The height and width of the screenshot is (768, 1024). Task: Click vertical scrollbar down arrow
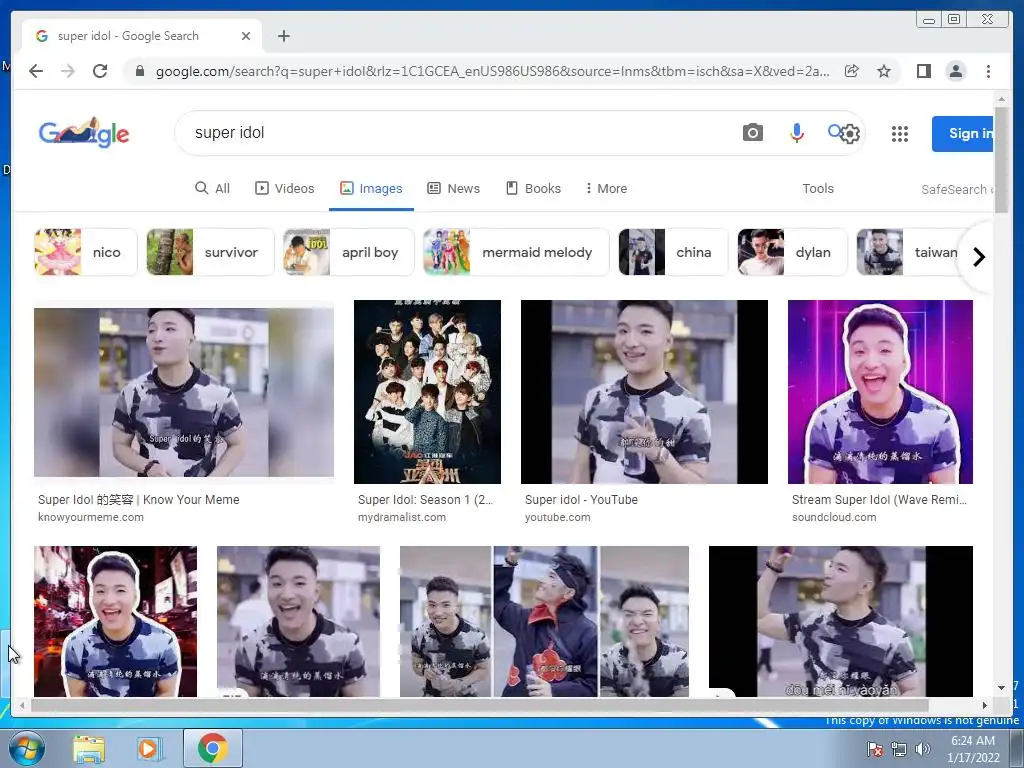click(x=1001, y=688)
